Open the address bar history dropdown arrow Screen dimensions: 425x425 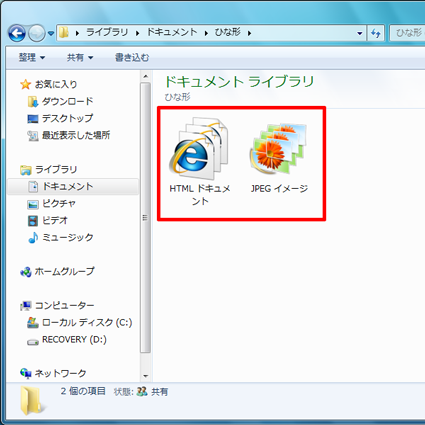click(x=359, y=33)
